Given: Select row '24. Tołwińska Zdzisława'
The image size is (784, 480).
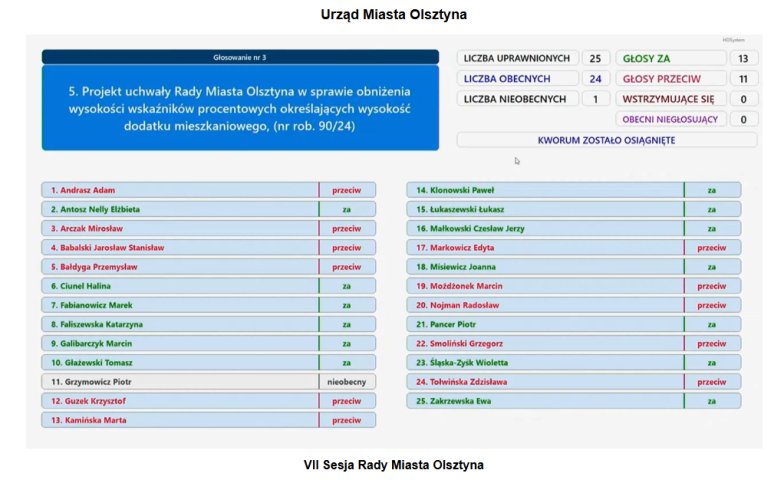Looking at the screenshot, I should click(x=574, y=382).
